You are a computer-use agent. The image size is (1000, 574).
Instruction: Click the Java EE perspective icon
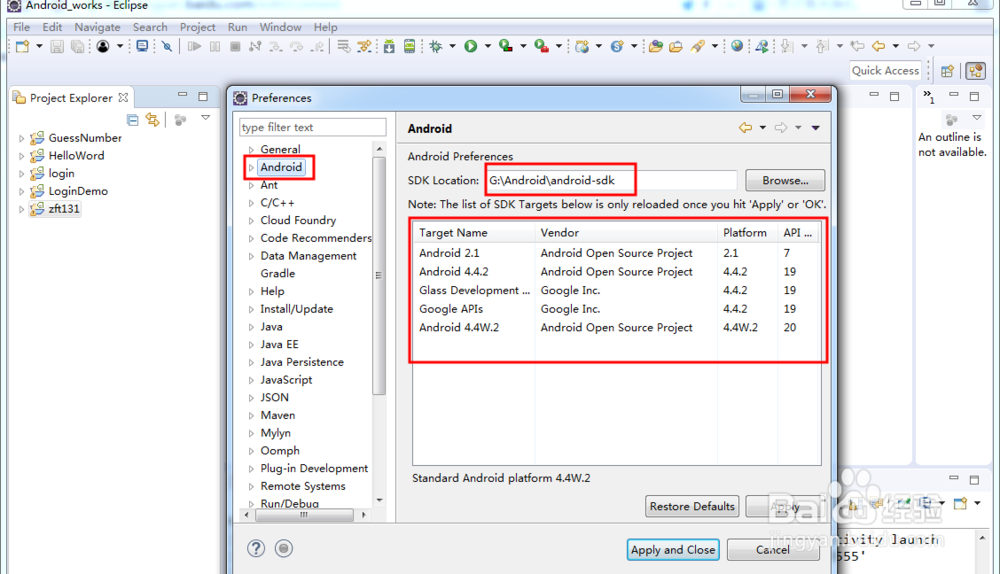click(975, 71)
